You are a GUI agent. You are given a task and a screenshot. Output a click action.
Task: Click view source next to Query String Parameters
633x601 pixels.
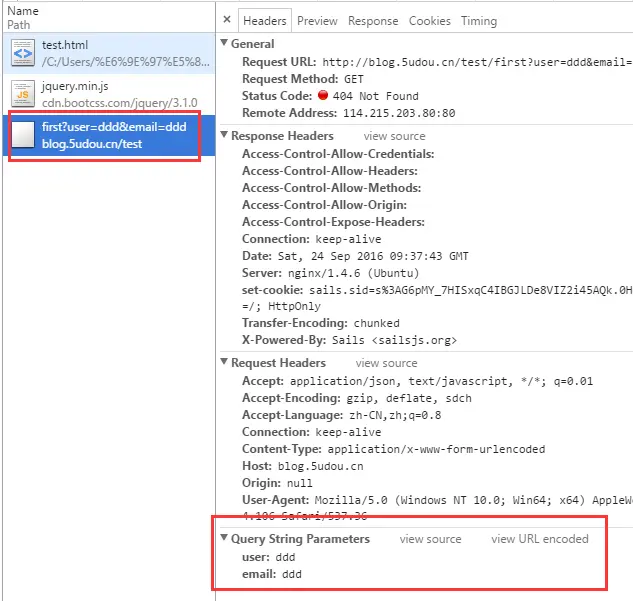[430, 539]
